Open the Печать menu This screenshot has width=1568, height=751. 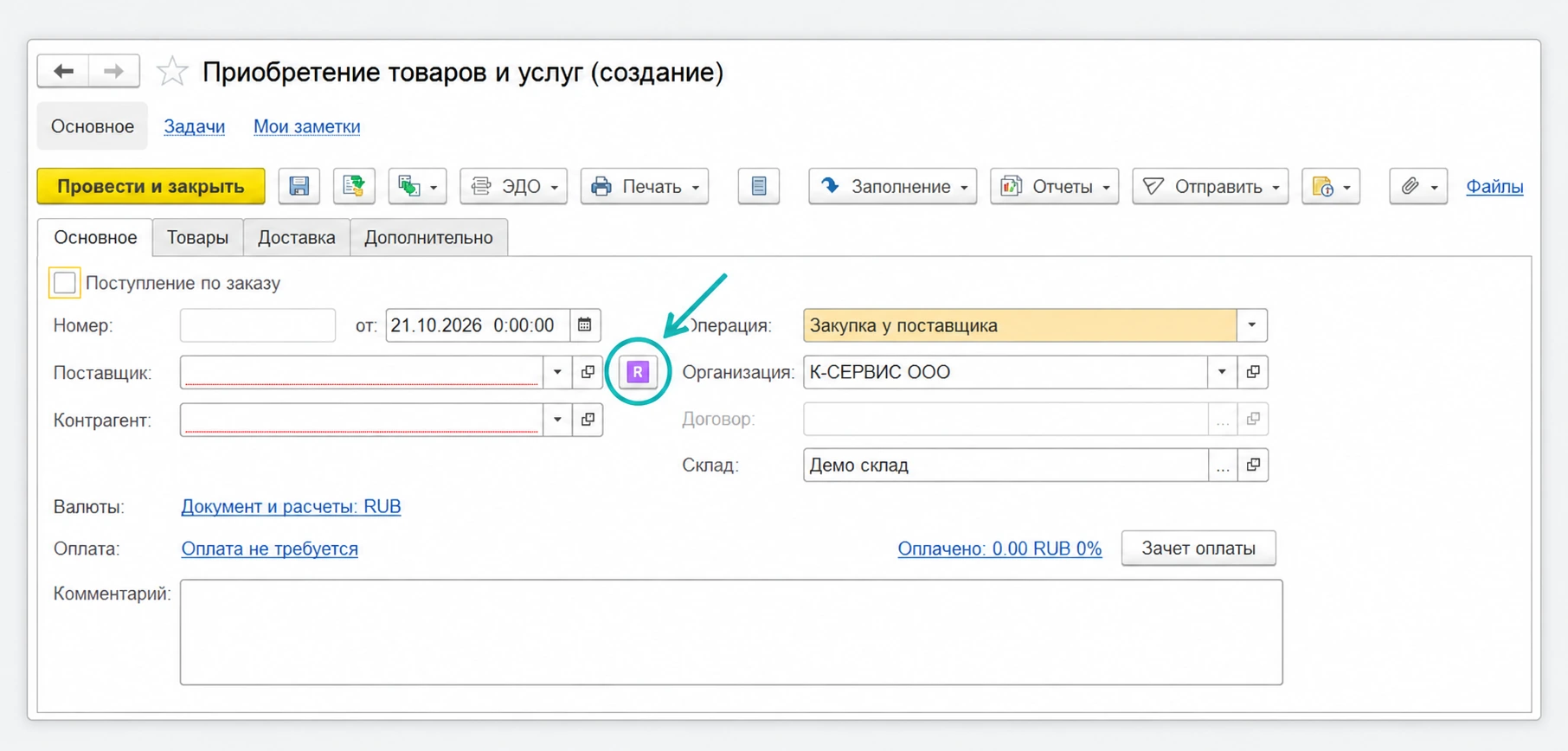tap(645, 186)
